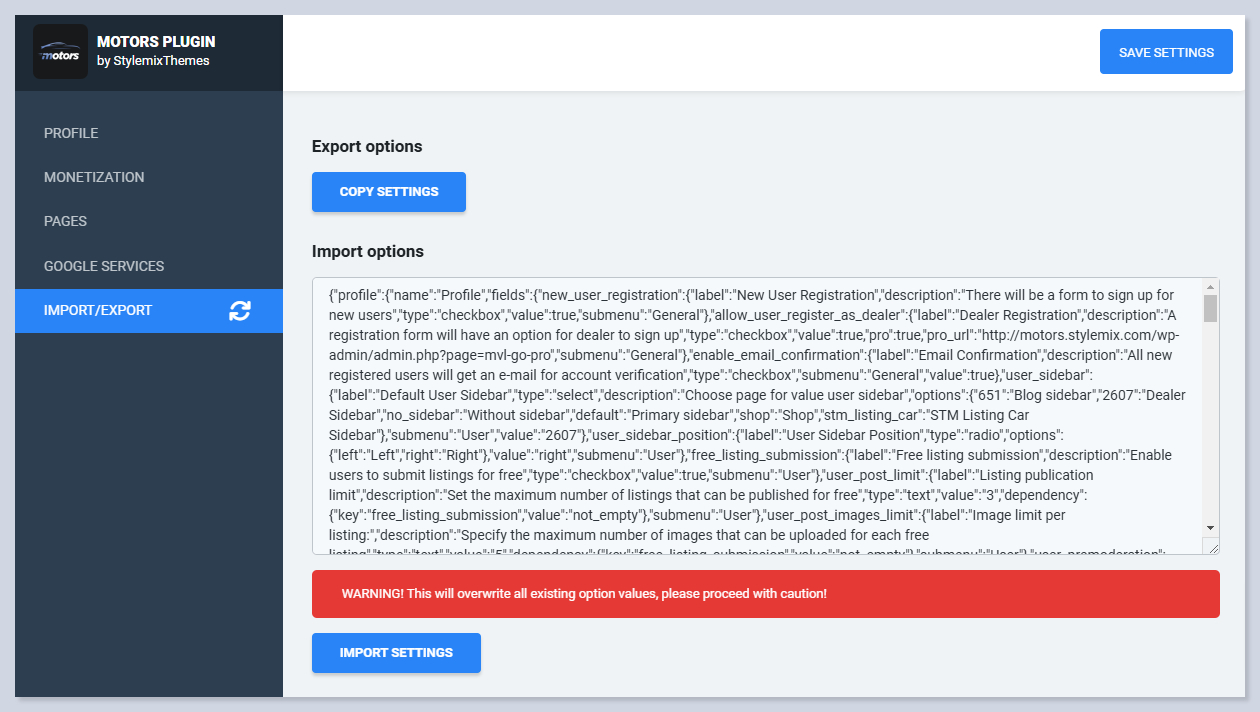The height and width of the screenshot is (712, 1260).
Task: Select the Import/Export sidebar item
Action: (98, 310)
